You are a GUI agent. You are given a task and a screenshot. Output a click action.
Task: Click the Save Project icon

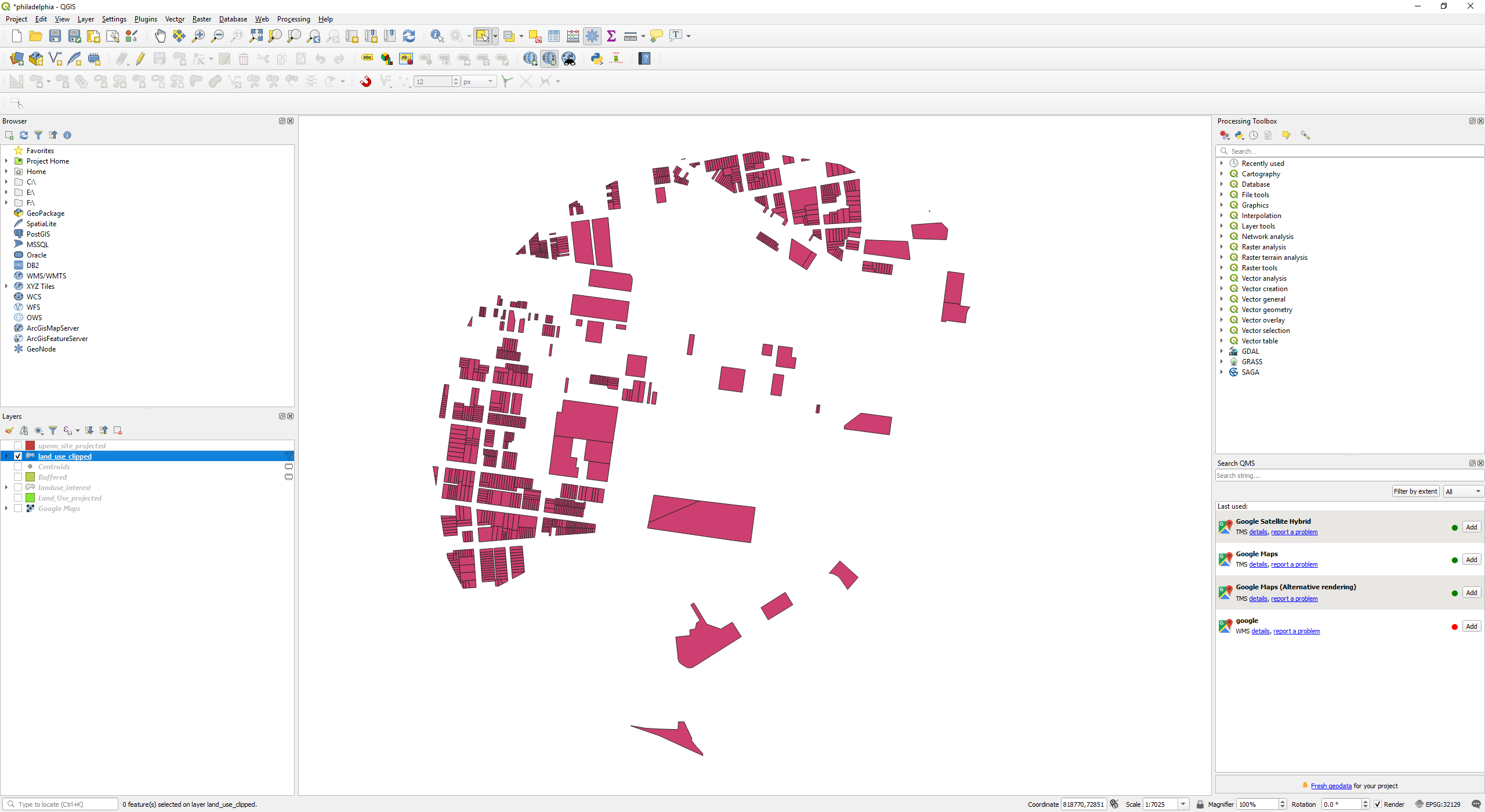55,36
